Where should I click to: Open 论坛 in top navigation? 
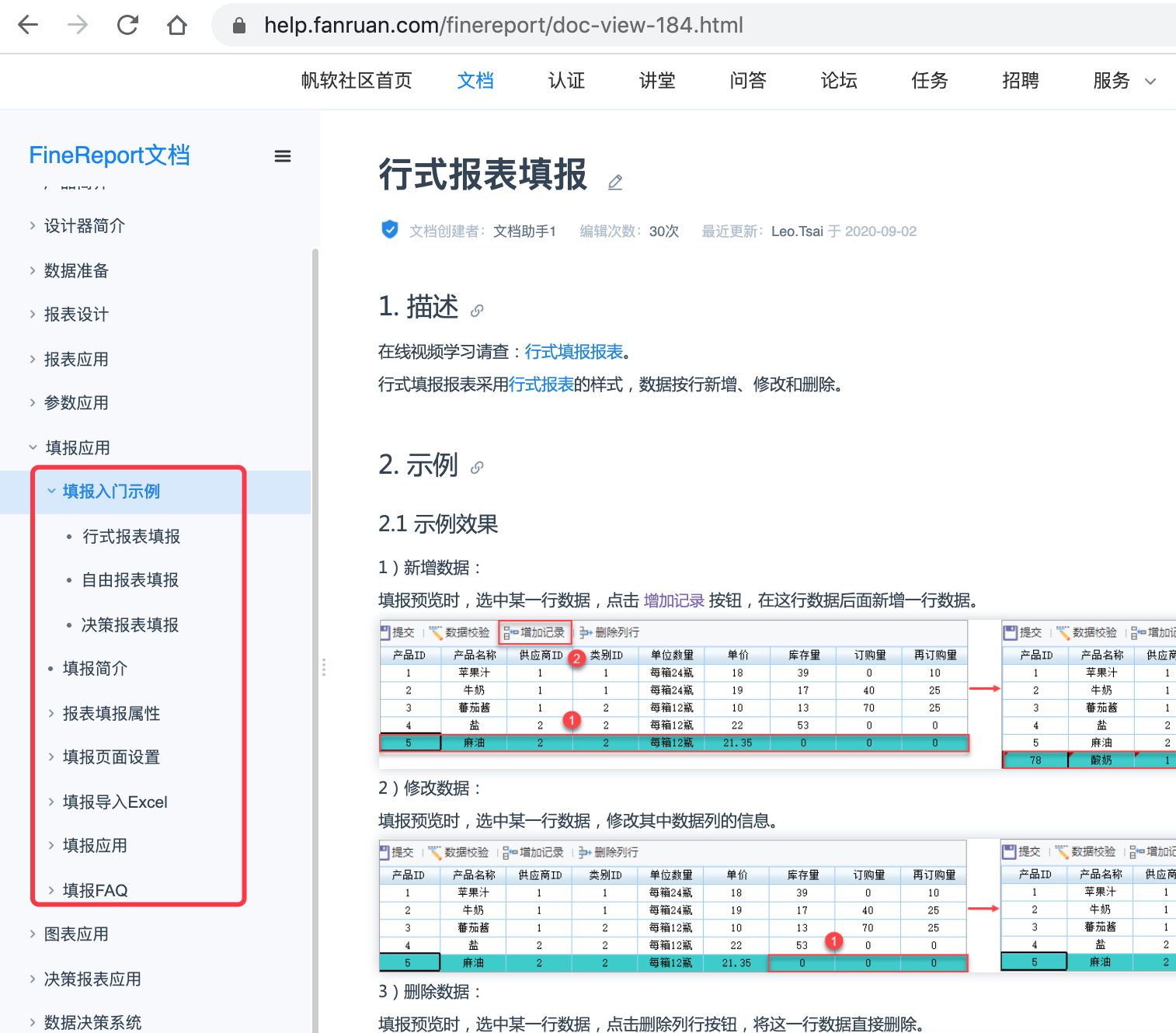point(839,81)
